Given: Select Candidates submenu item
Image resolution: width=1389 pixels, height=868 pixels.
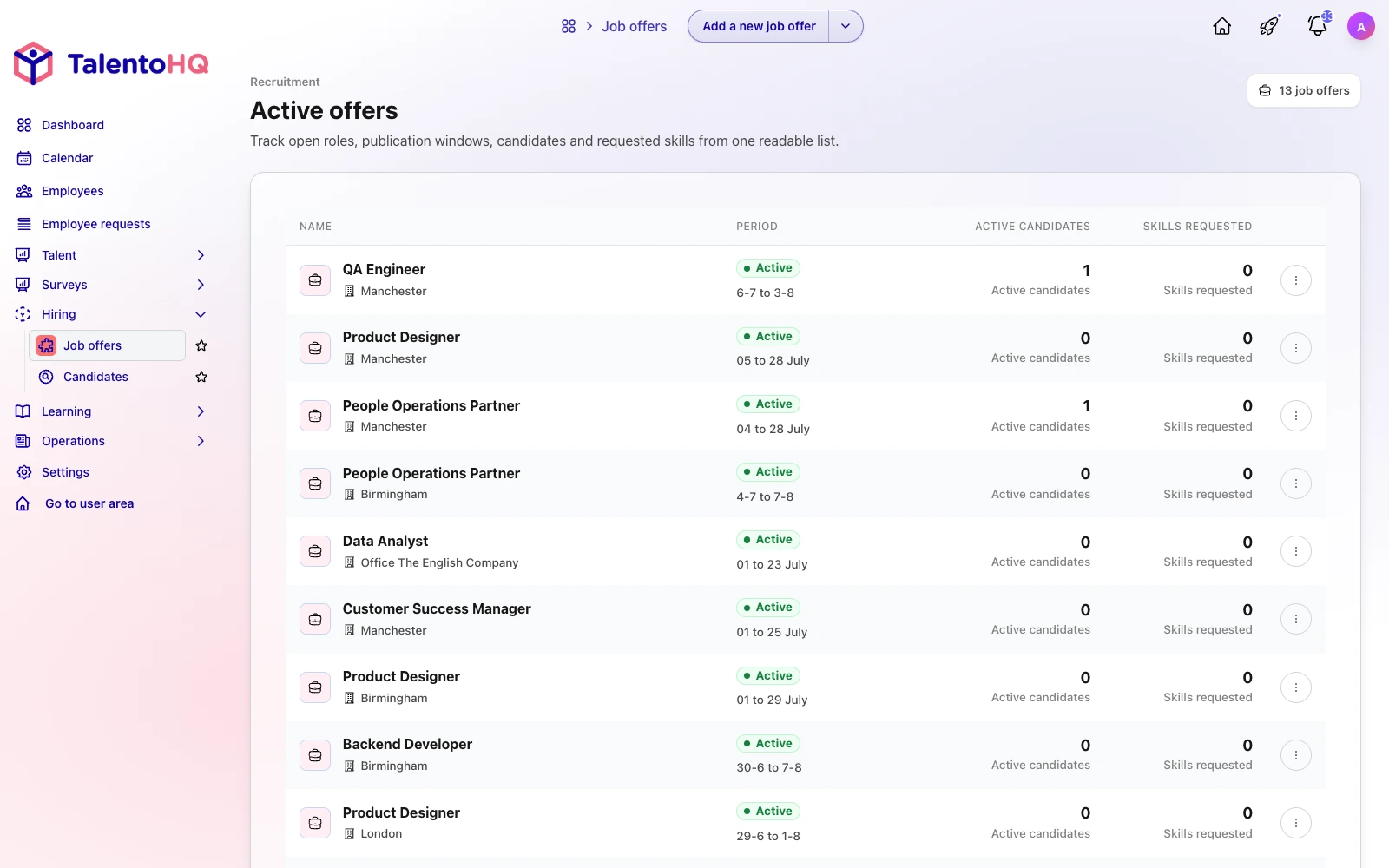Looking at the screenshot, I should point(95,377).
